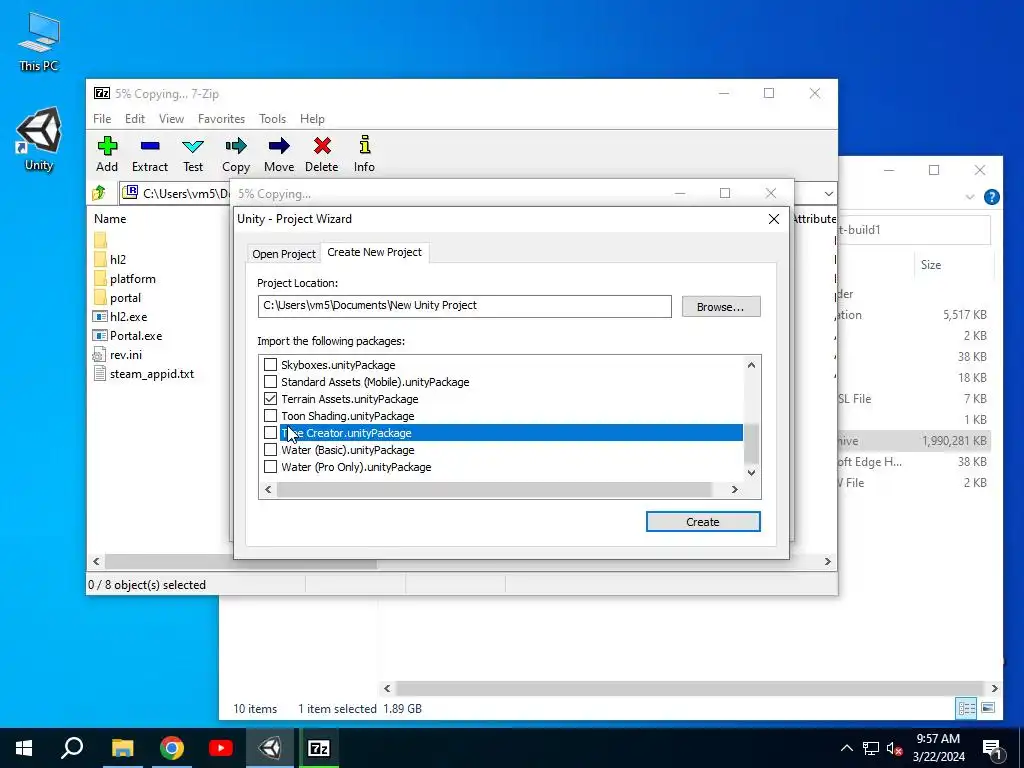1024x768 pixels.
Task: Click the Create button
Action: [703, 522]
